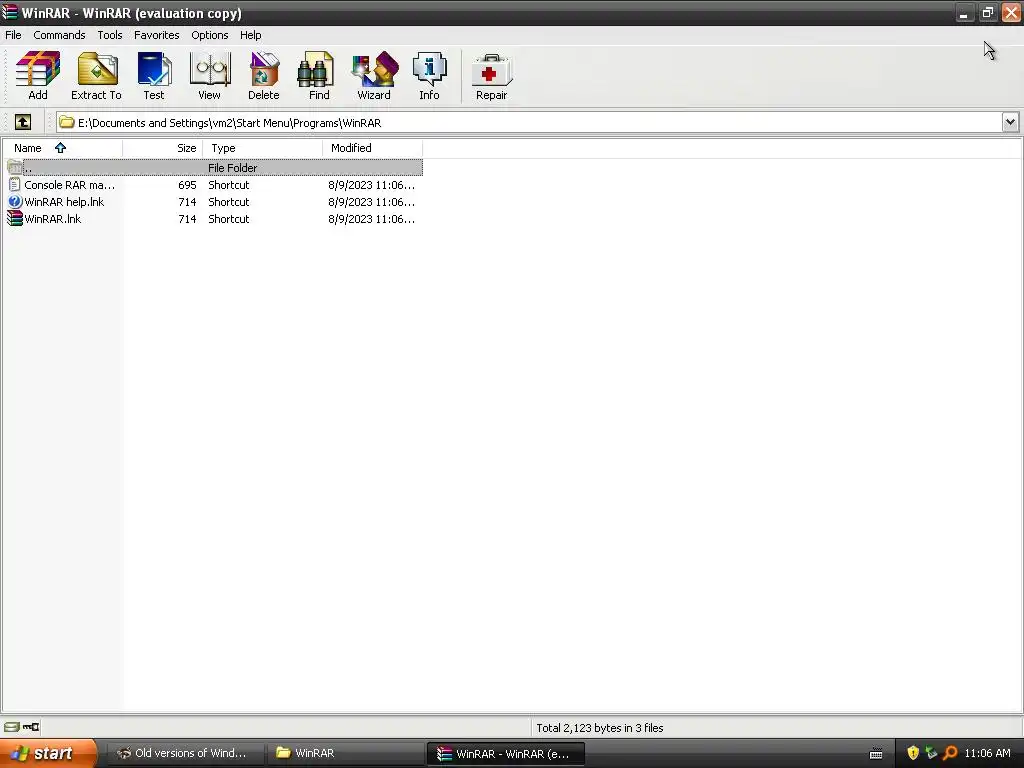Launch the Wizard tool
Viewport: 1024px width, 768px height.
point(374,69)
